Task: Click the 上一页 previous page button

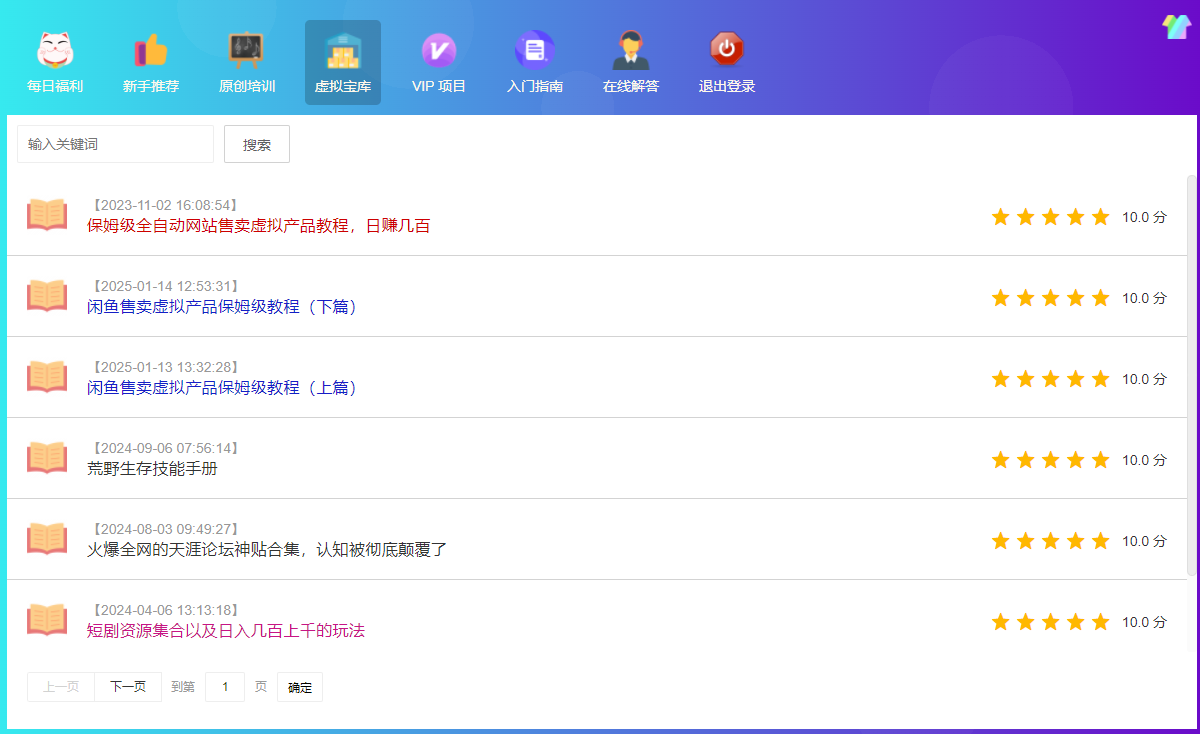Action: [x=61, y=687]
